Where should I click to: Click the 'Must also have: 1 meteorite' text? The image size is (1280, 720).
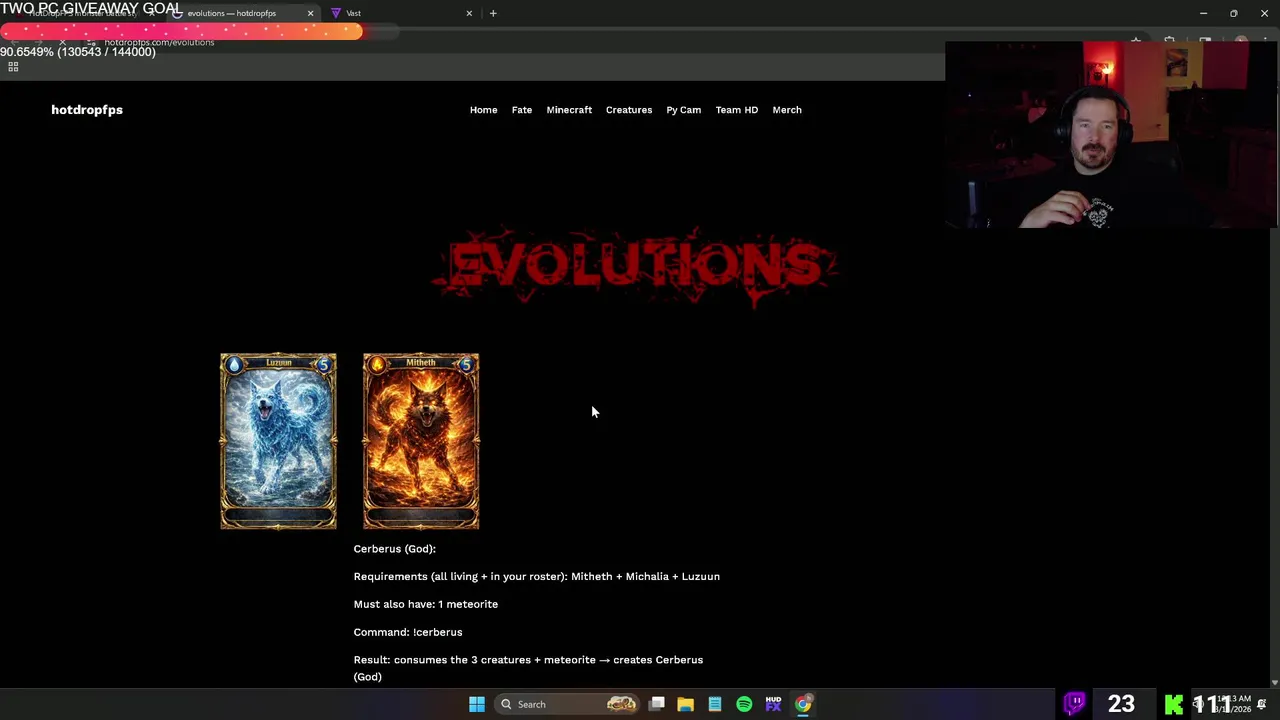(x=425, y=605)
